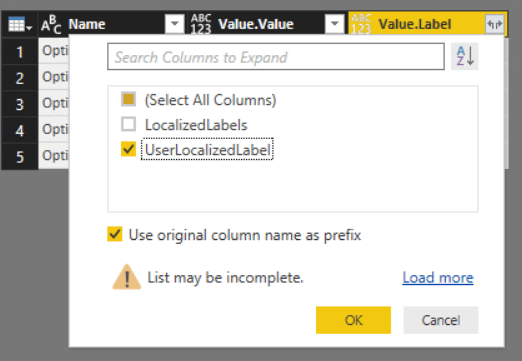Click the Load more link
Viewport: 522px width, 361px height.
pos(438,278)
